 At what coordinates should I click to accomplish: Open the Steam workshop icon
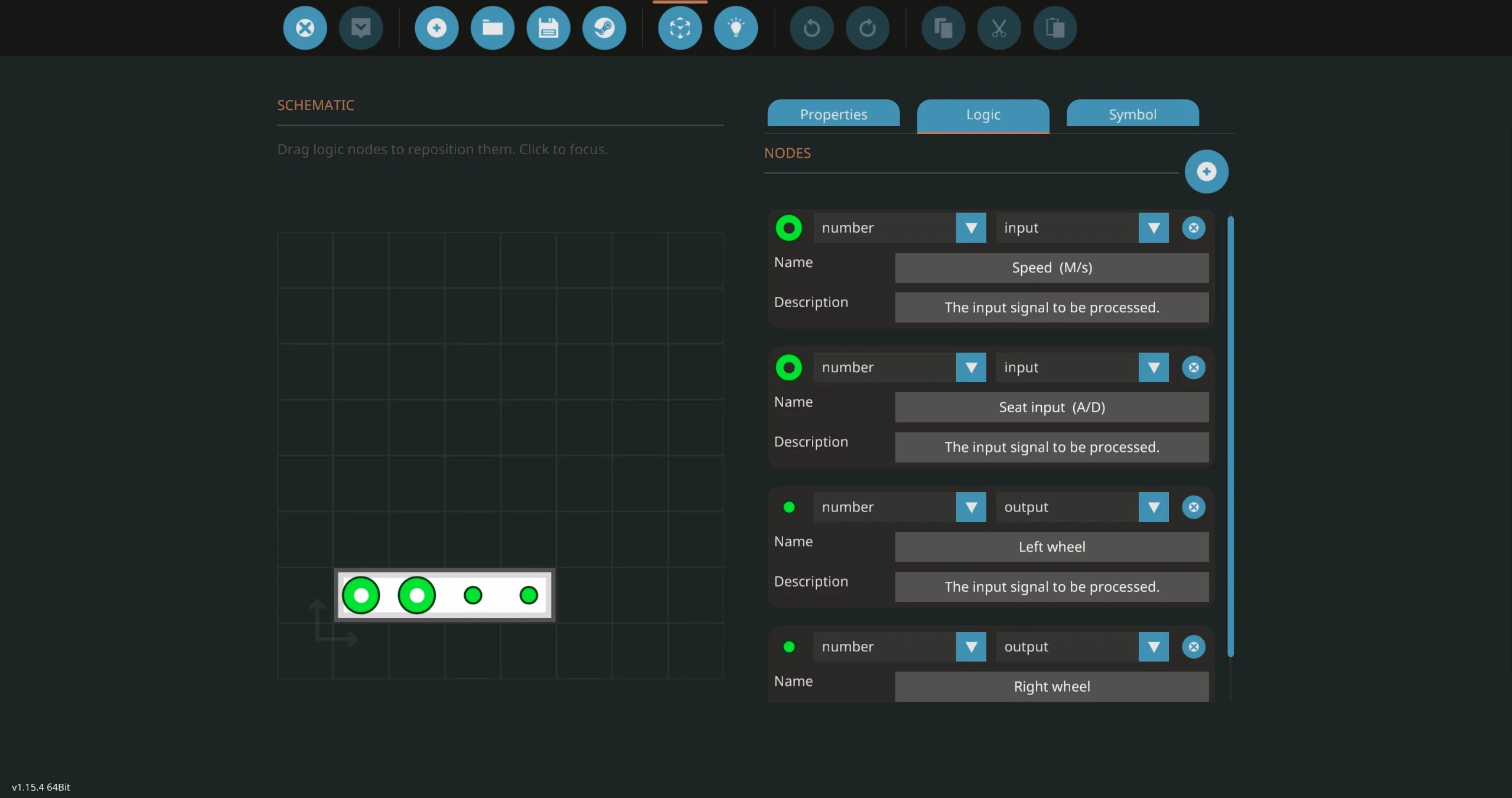[604, 28]
